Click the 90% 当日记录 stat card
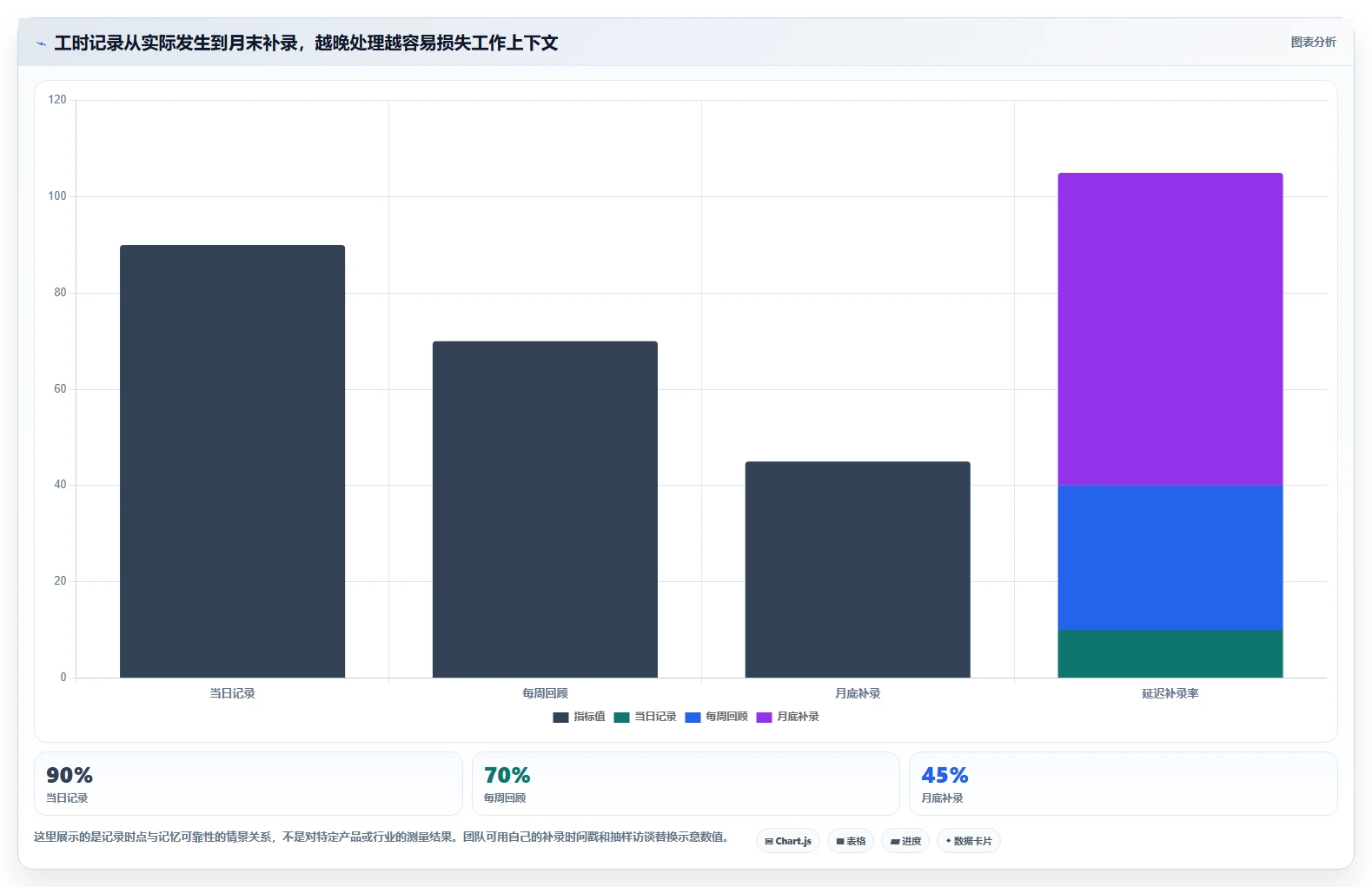Image resolution: width=1372 pixels, height=887 pixels. (249, 784)
